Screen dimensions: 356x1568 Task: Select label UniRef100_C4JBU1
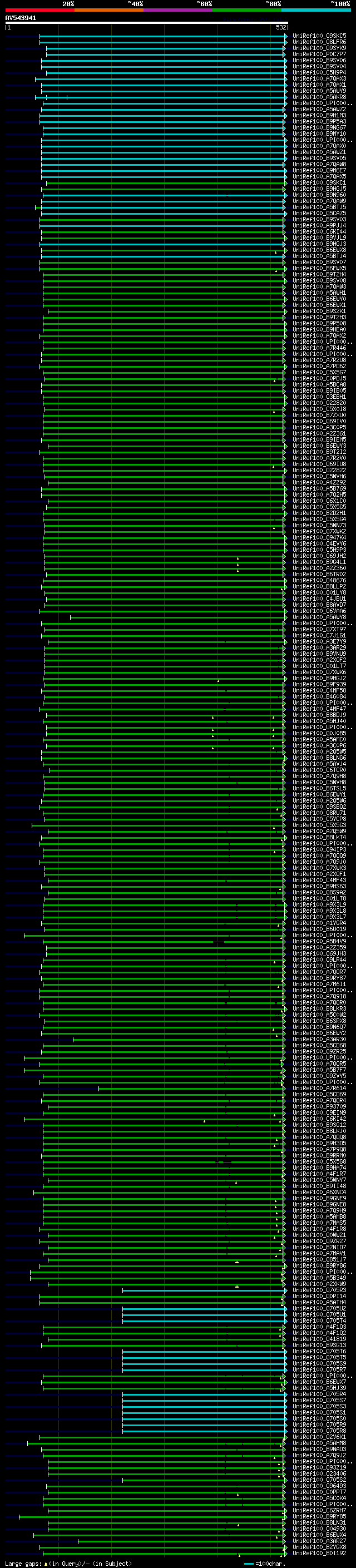pyautogui.click(x=319, y=598)
